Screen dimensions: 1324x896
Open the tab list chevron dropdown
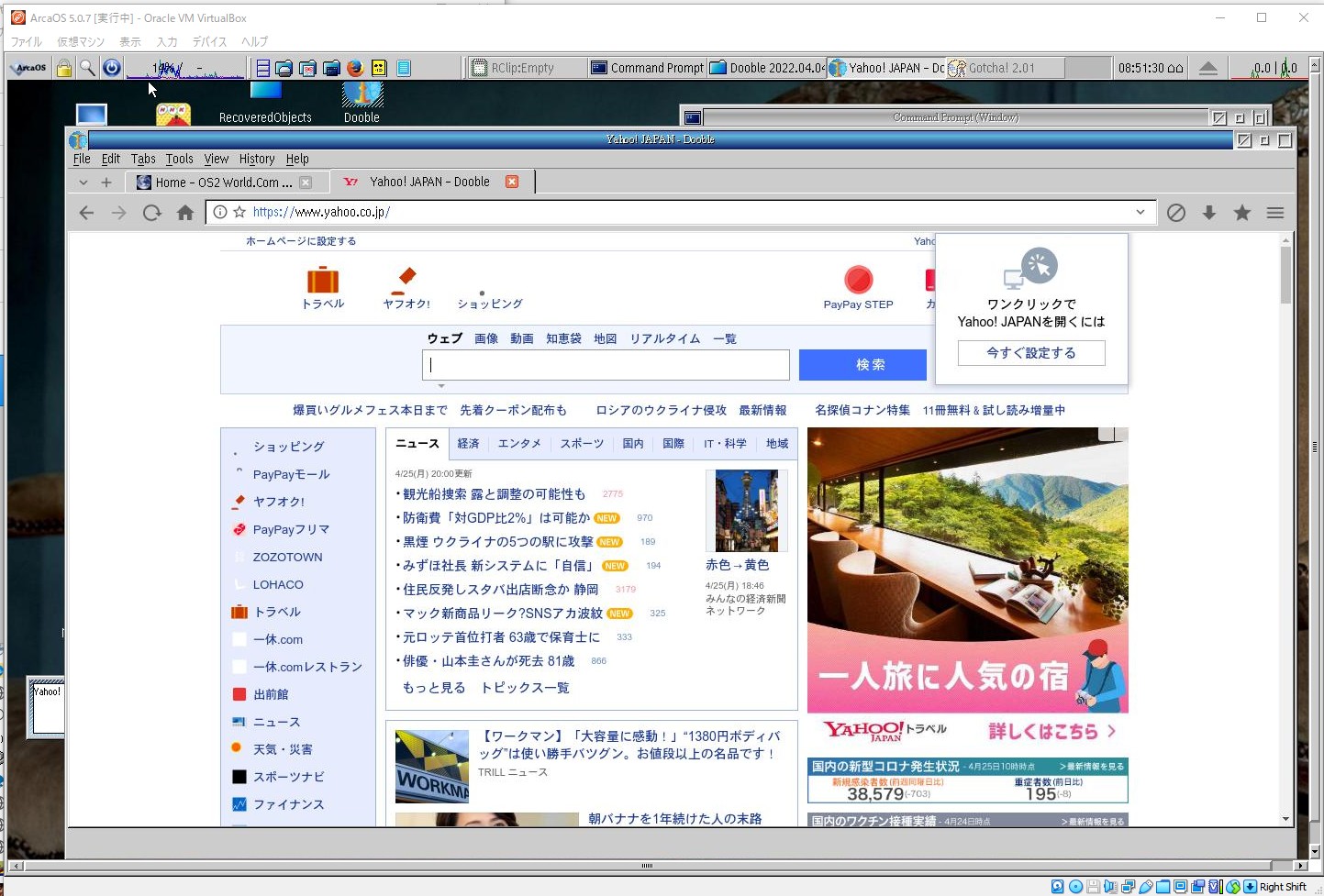tap(83, 183)
